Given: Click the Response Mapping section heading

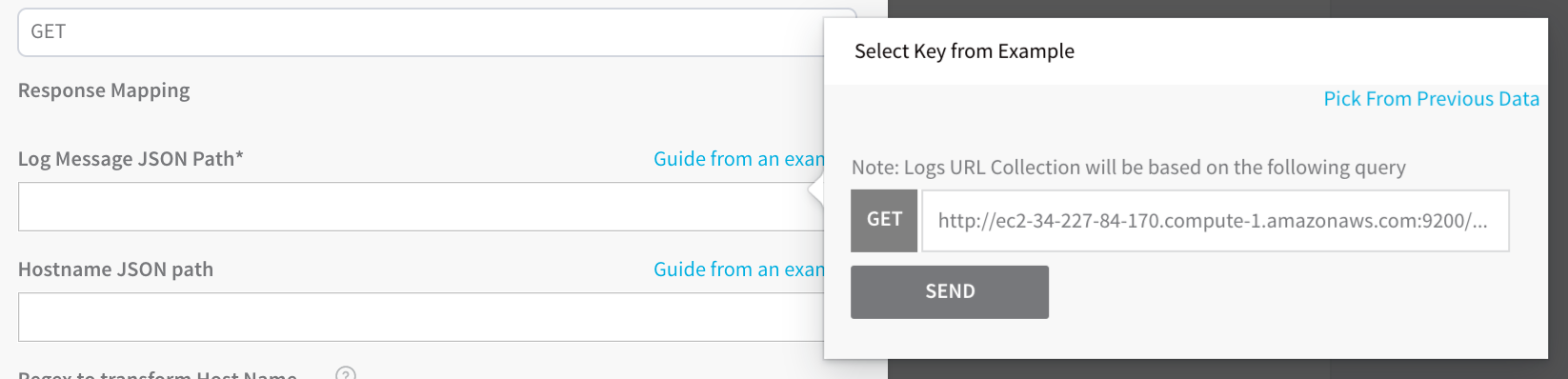Looking at the screenshot, I should click(104, 90).
